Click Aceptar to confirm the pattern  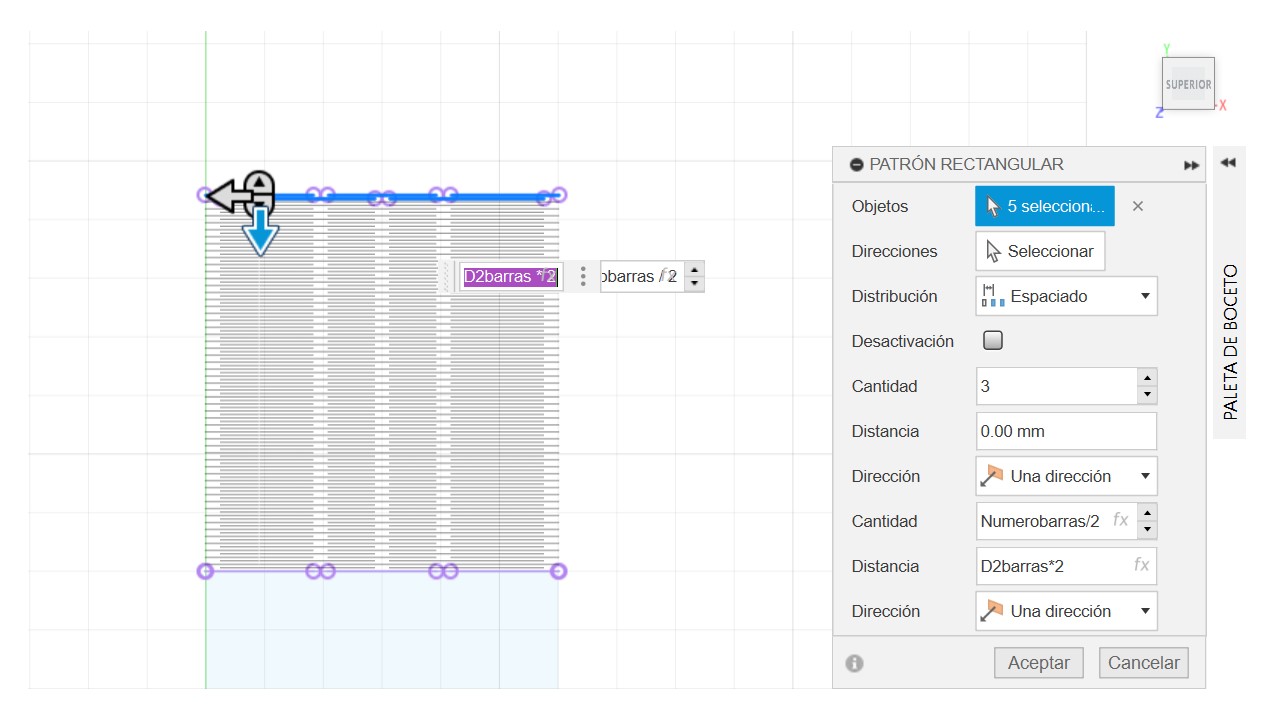(1038, 663)
